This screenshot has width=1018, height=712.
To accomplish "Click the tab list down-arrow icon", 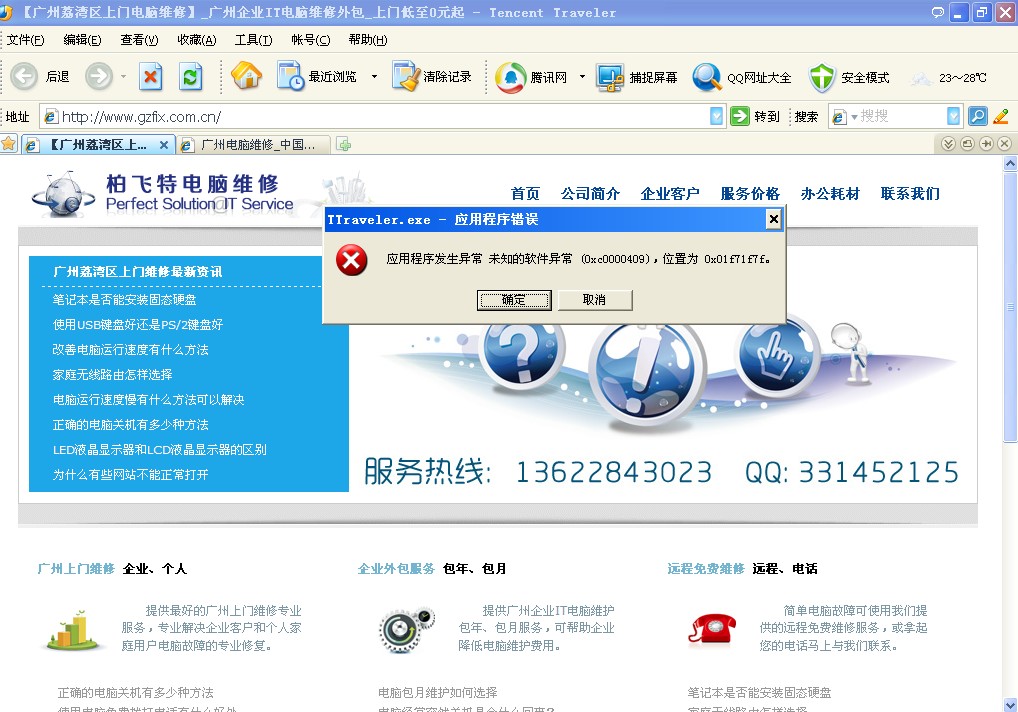I will pos(948,144).
